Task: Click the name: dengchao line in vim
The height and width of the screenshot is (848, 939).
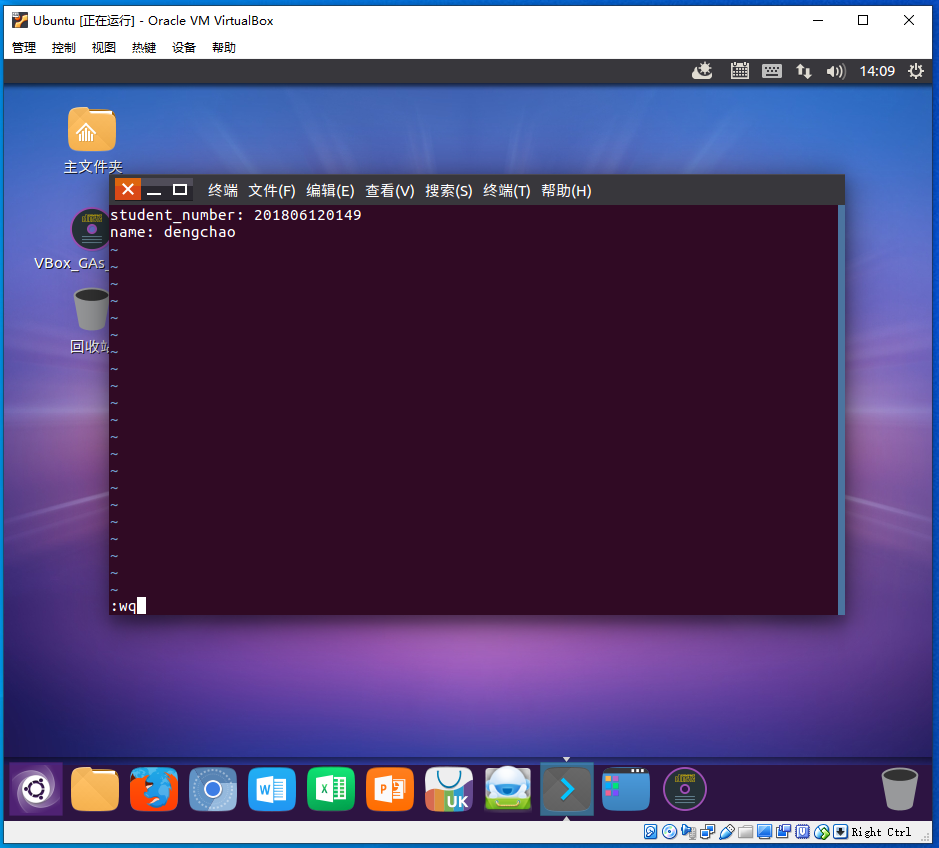Action: (x=172, y=232)
